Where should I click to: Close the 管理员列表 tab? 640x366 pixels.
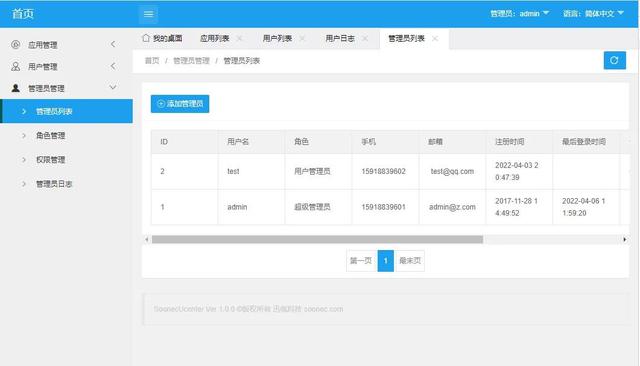pos(435,38)
